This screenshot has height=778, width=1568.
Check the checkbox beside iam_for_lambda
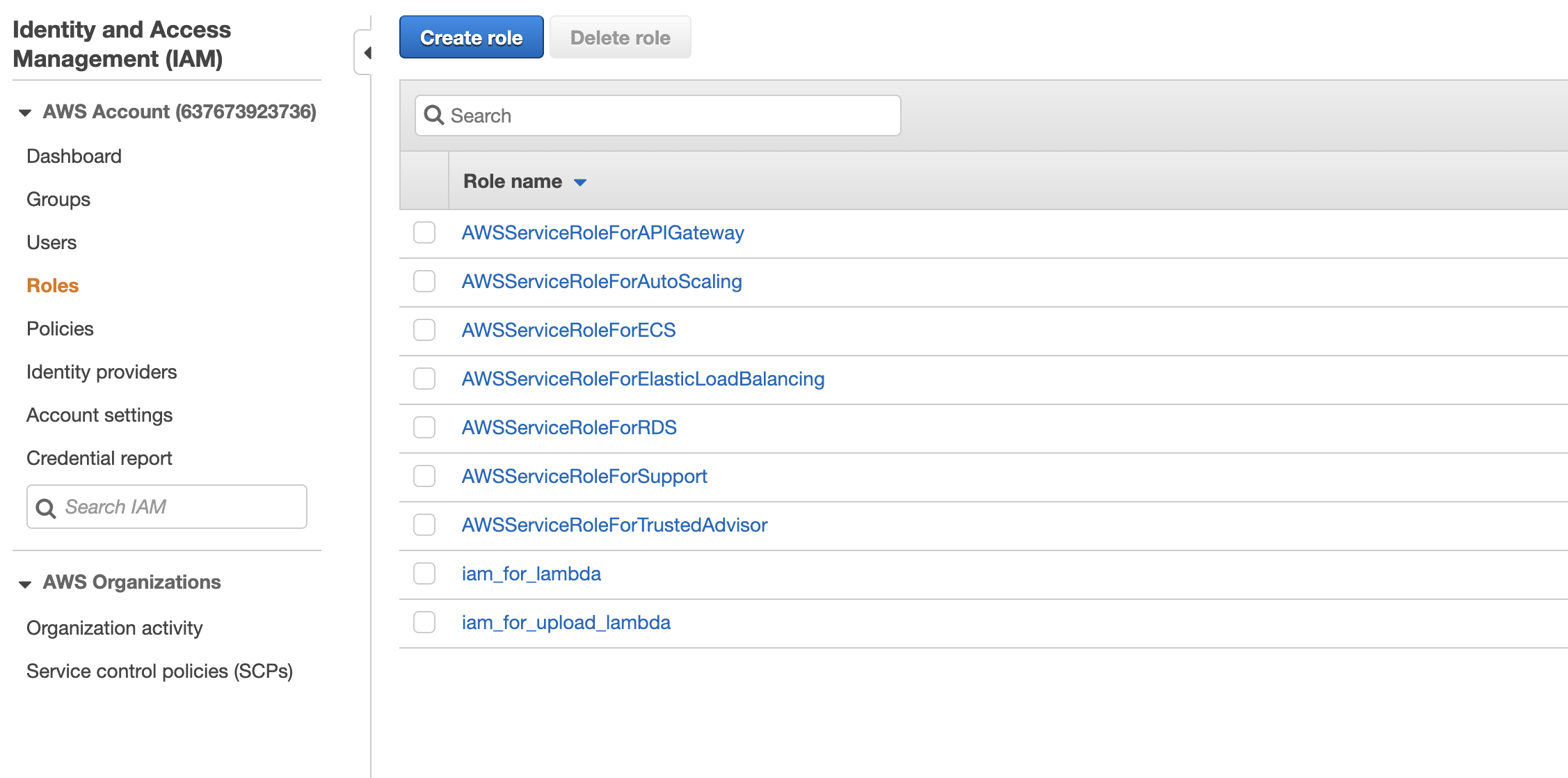tap(424, 573)
